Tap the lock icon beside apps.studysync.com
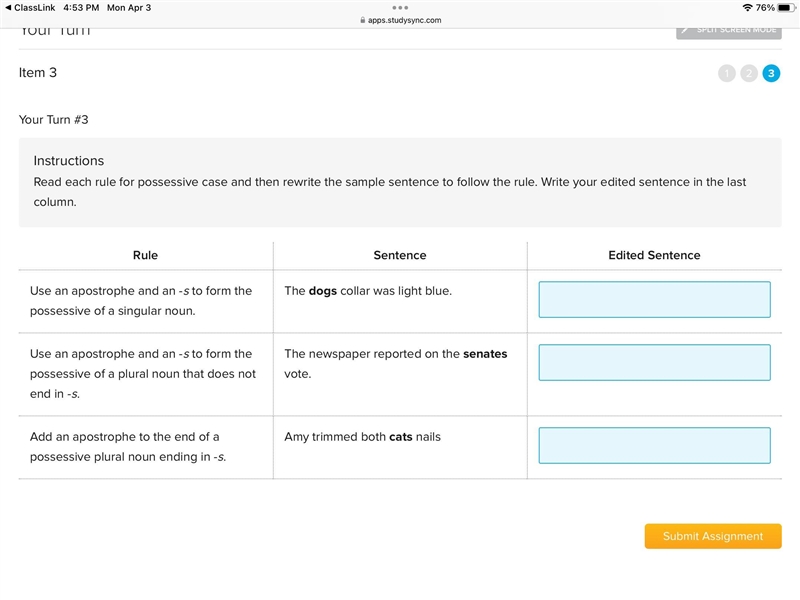Image resolution: width=800 pixels, height=600 pixels. pyautogui.click(x=363, y=20)
